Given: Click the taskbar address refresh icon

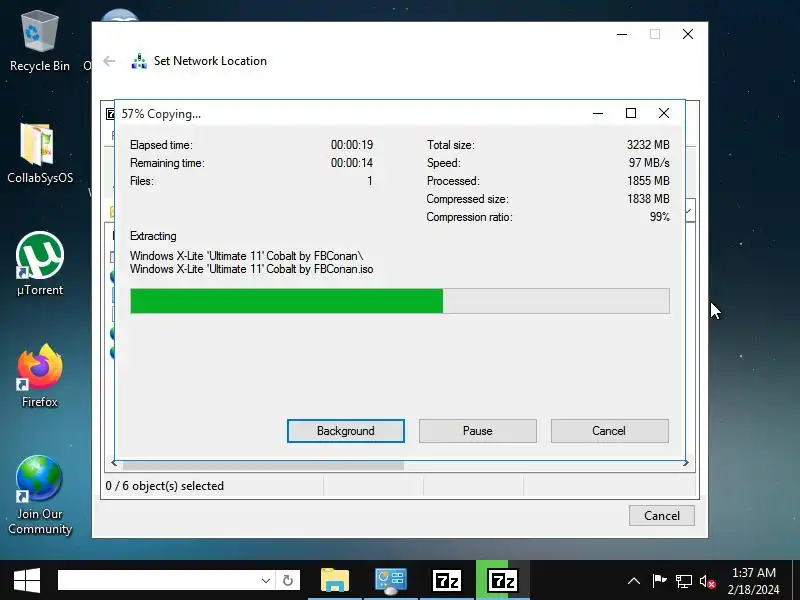Looking at the screenshot, I should point(288,580).
